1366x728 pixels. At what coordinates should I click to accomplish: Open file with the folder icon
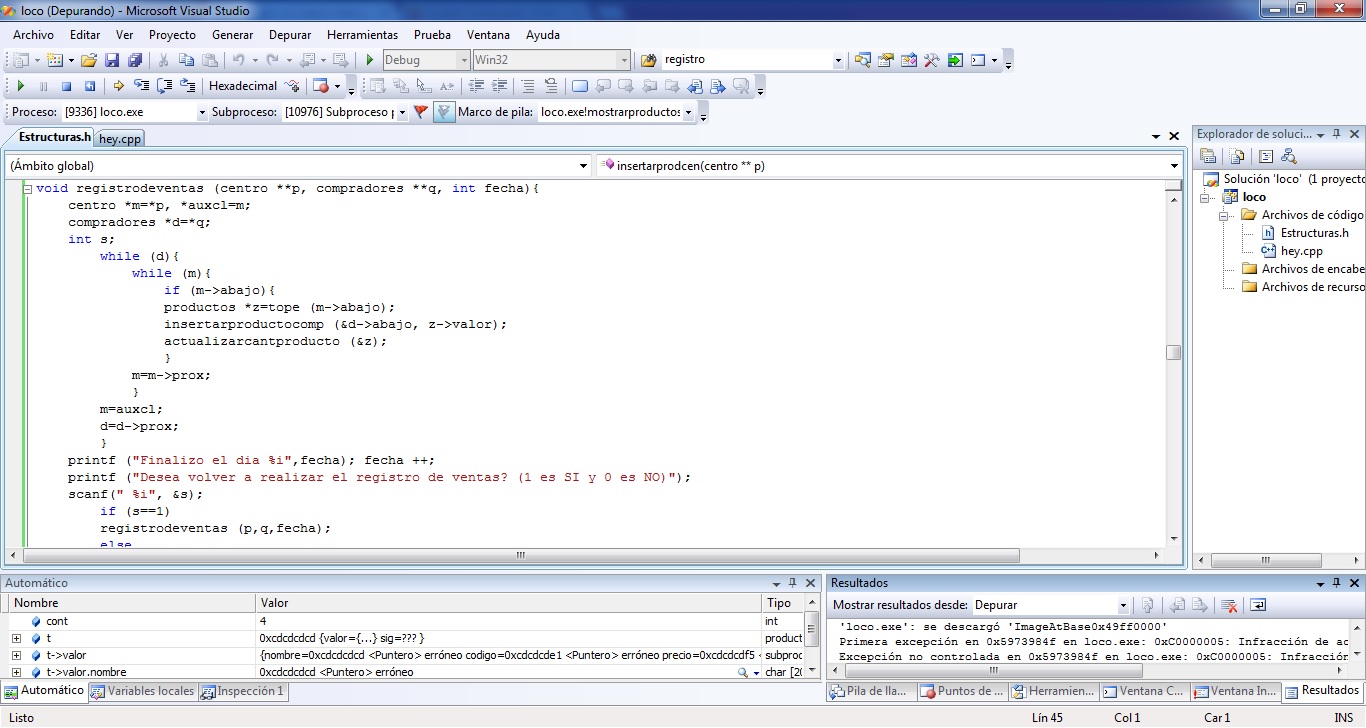pos(88,60)
